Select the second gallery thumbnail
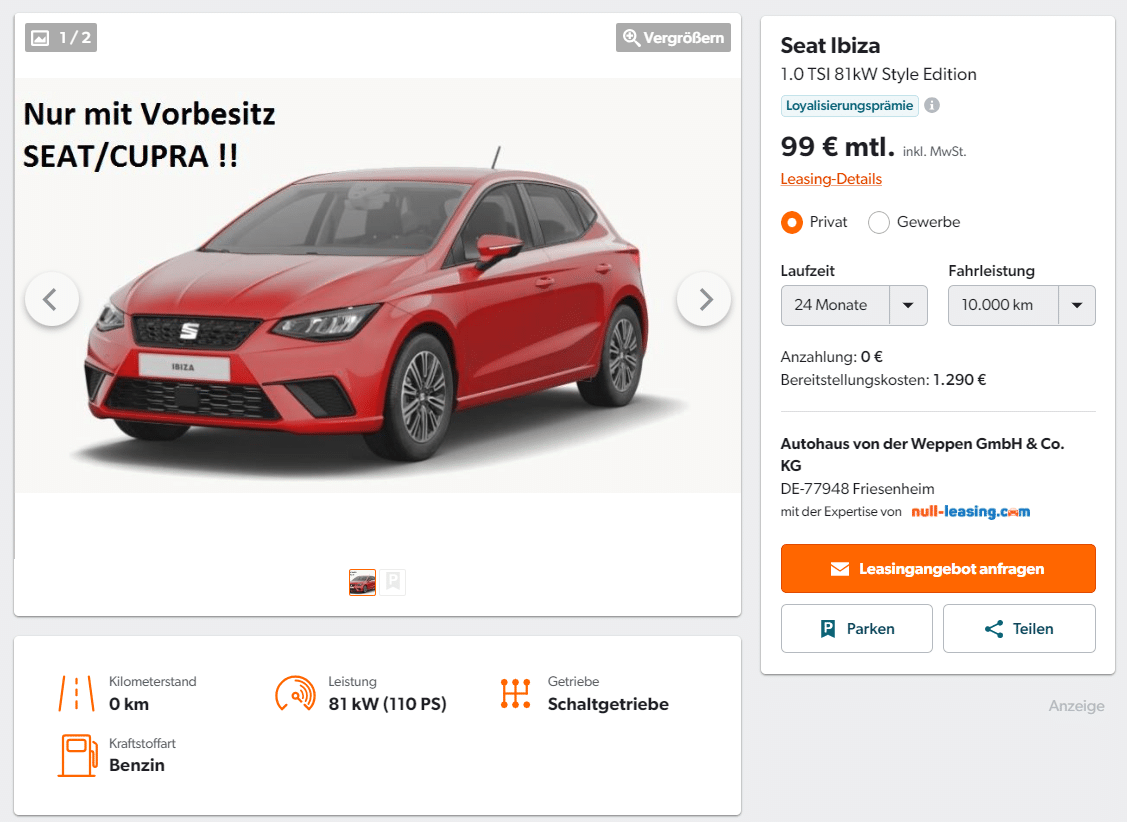This screenshot has height=822, width=1127. 393,582
